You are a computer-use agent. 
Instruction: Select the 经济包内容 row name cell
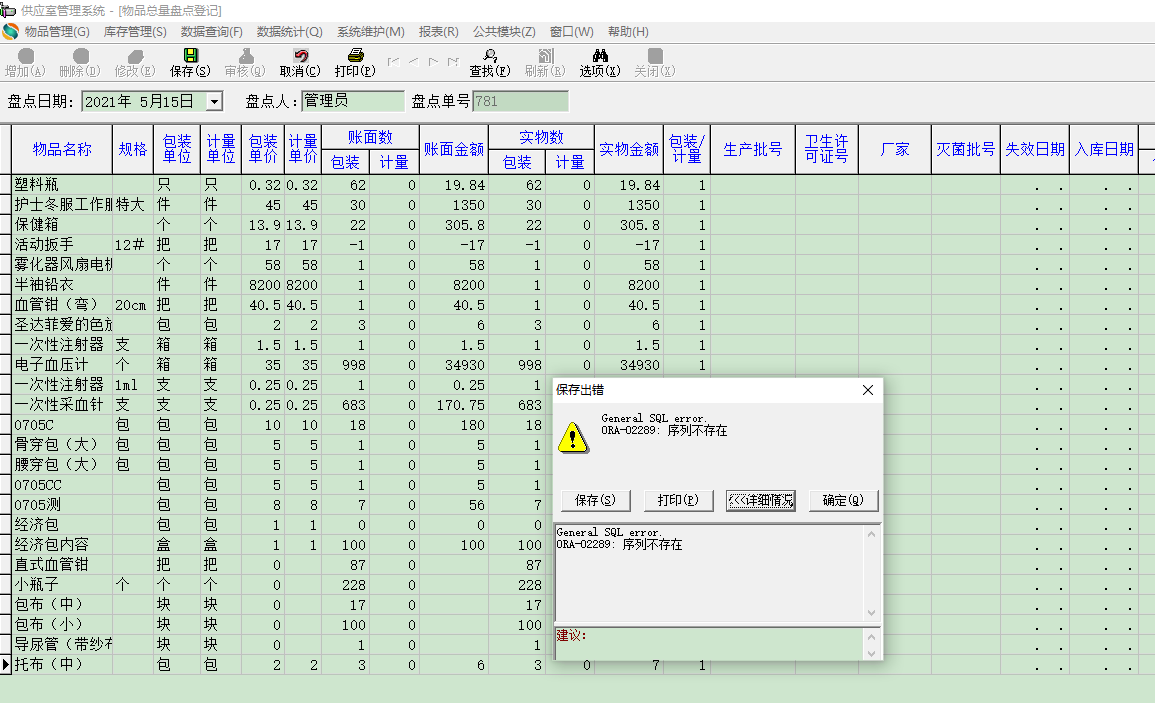point(63,545)
